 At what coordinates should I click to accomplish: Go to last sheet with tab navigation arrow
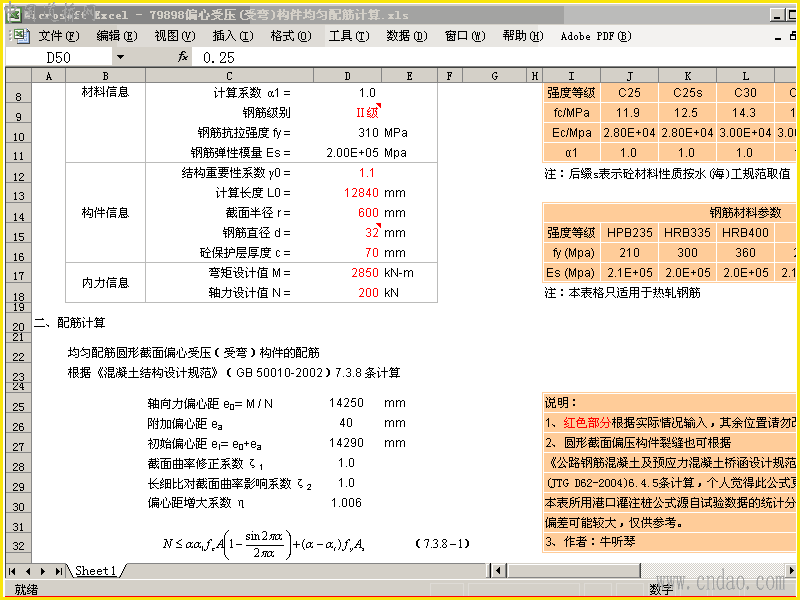coord(59,571)
